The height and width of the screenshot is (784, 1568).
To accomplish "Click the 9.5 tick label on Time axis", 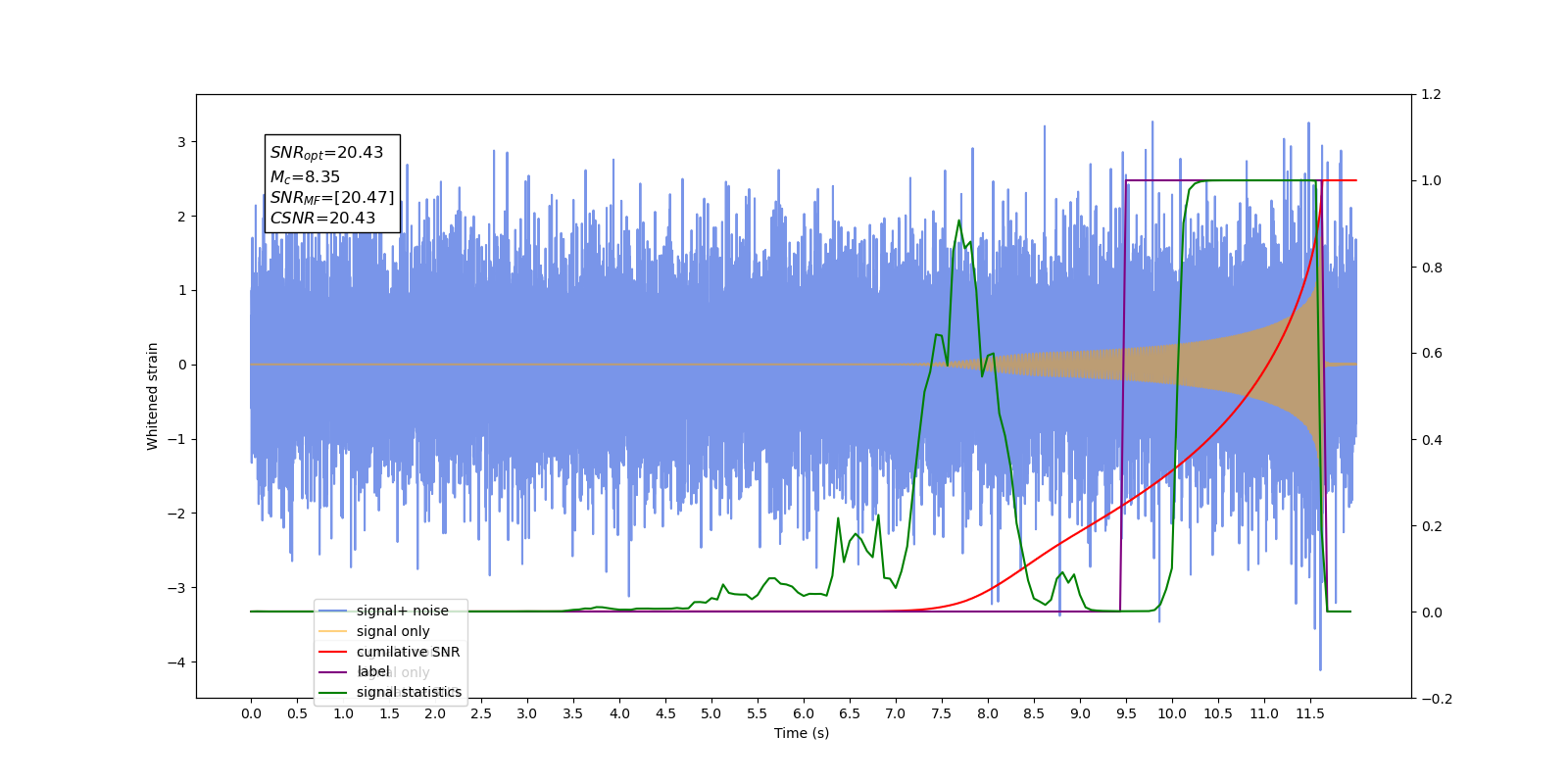I will (x=1126, y=713).
